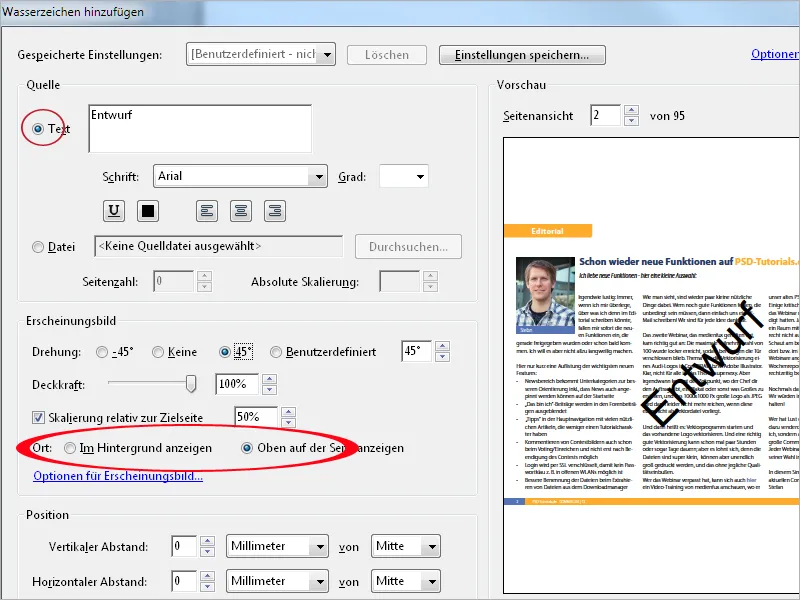This screenshot has height=600, width=800.
Task: Decrease the Vertikaler Abstand value
Action: (207, 552)
